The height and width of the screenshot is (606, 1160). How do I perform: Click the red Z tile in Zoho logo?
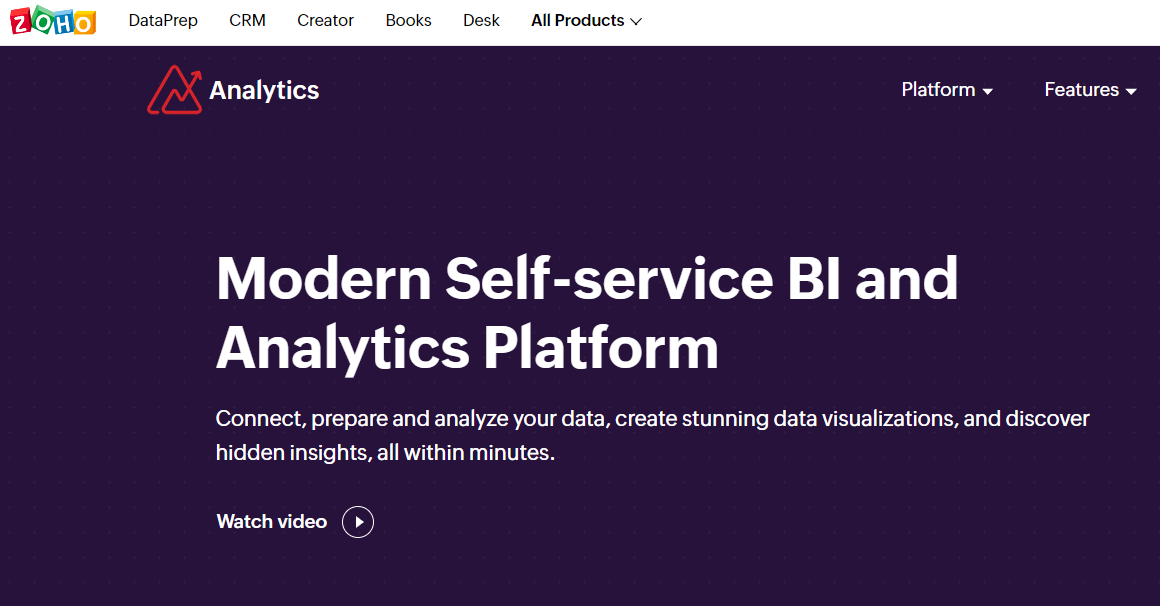click(x=21, y=21)
